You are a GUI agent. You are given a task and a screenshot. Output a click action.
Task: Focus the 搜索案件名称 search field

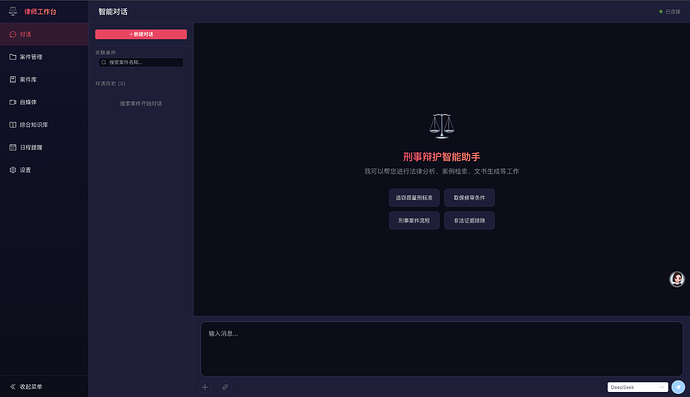point(141,62)
